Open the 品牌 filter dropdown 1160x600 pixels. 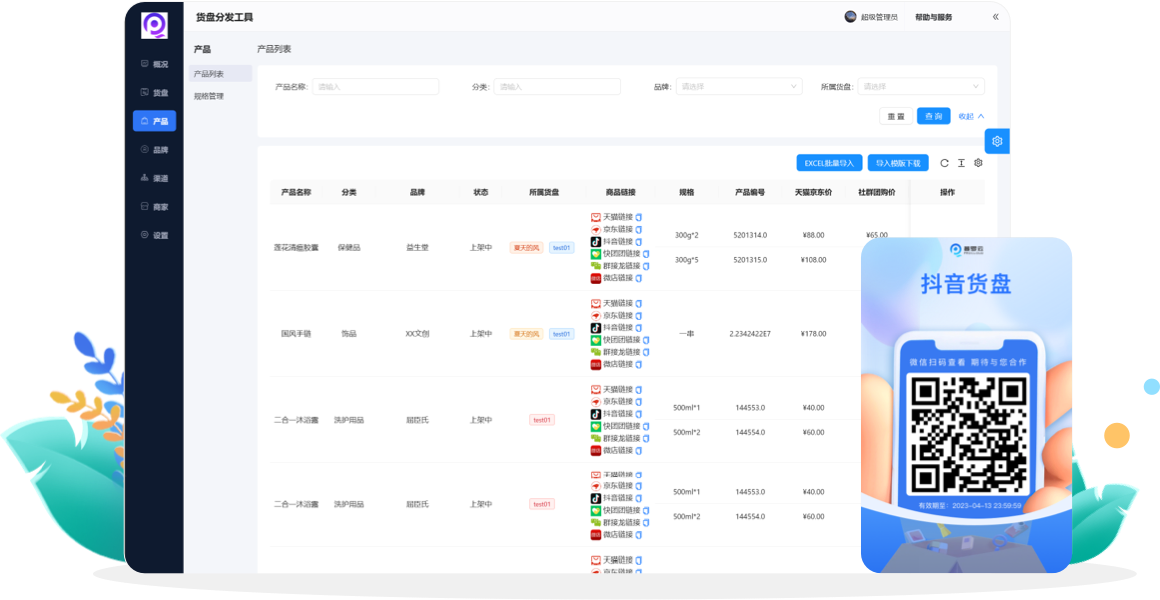739,87
